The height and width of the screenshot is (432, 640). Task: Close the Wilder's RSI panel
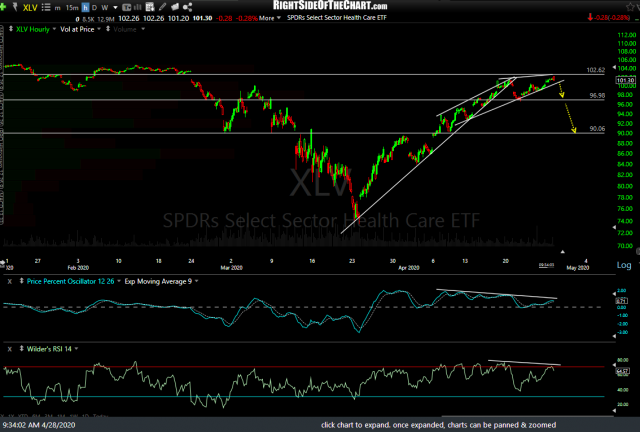(x=10, y=348)
